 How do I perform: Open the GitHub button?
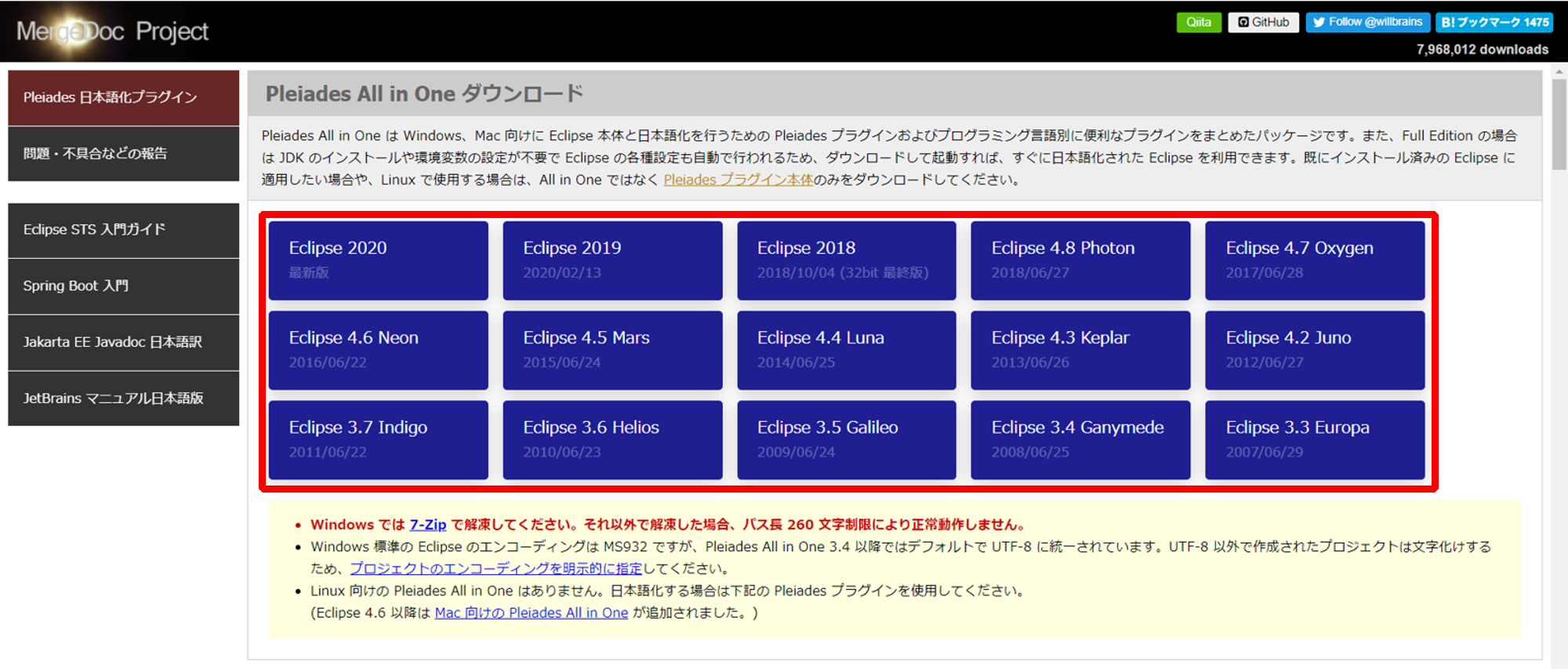(x=1263, y=22)
